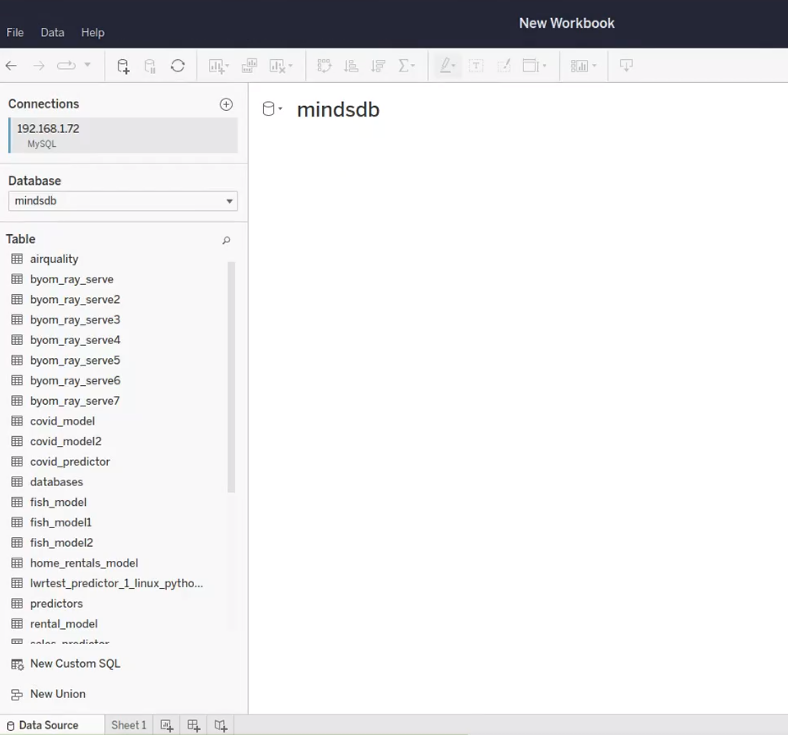788x735 pixels.
Task: Click the forward arrow in toolbar
Action: pos(39,65)
